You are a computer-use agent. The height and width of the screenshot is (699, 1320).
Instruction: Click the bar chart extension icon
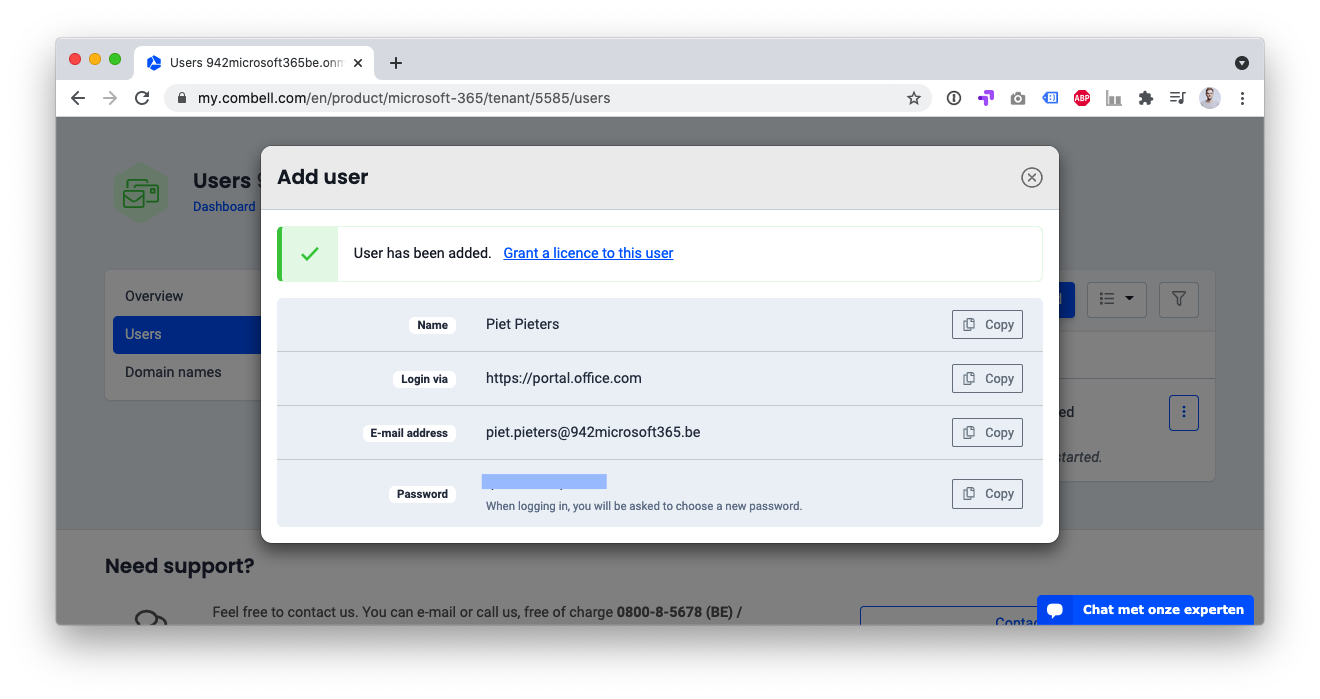coord(1114,98)
